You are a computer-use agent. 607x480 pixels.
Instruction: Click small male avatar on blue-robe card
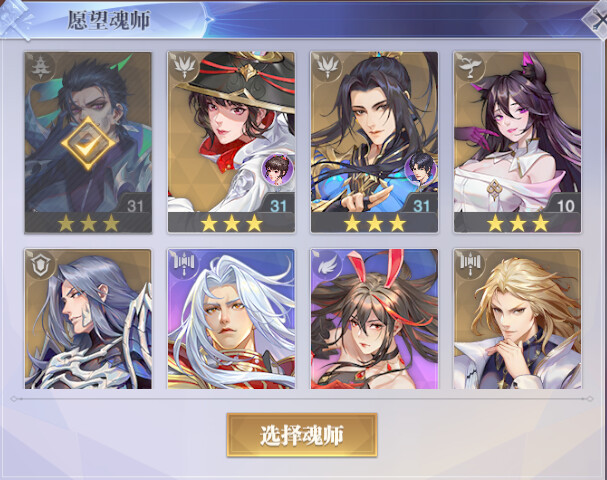pyautogui.click(x=420, y=169)
